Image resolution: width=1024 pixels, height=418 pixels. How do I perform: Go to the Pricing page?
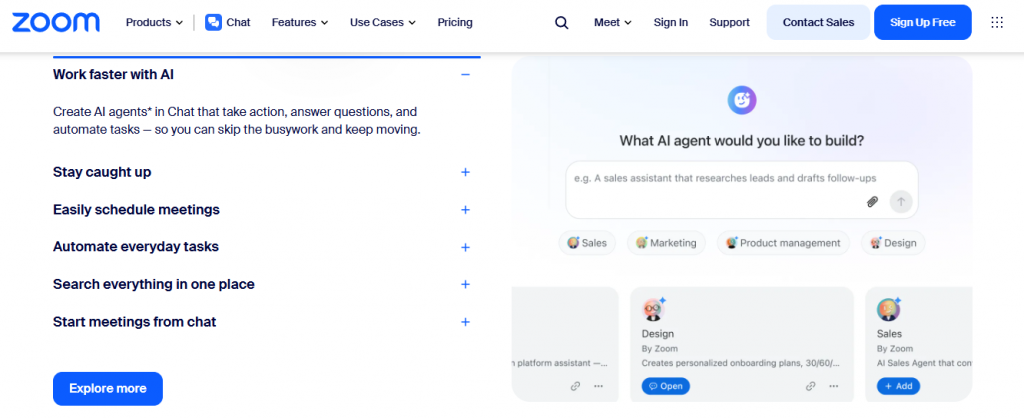click(455, 22)
